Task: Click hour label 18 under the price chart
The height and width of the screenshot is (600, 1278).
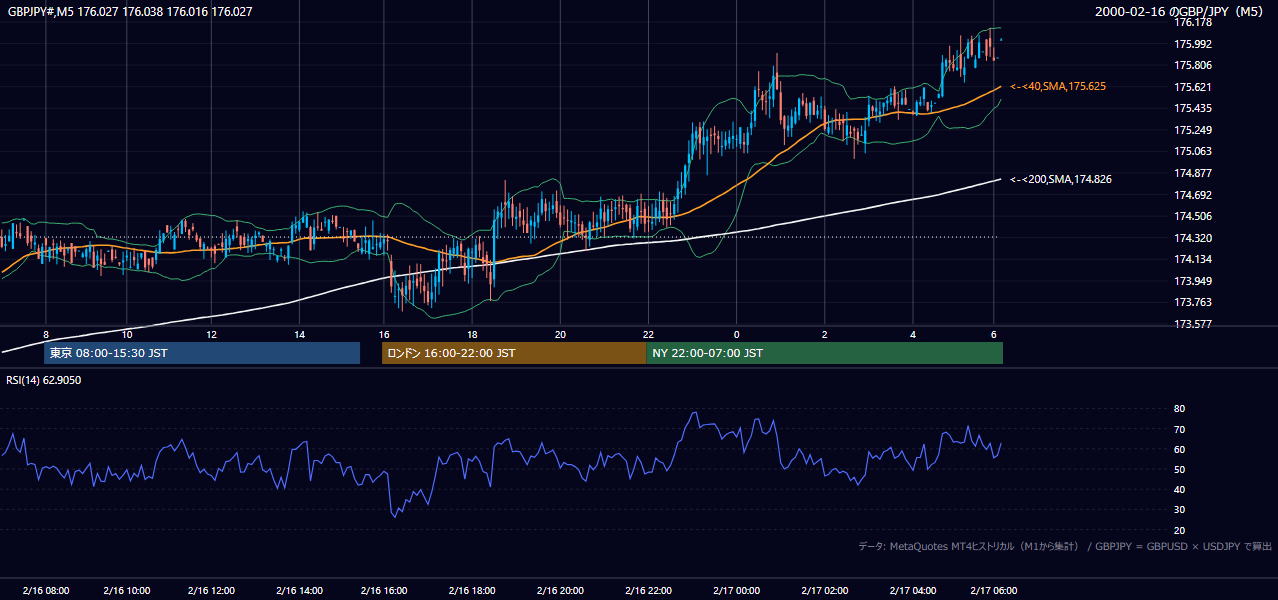Action: (472, 334)
